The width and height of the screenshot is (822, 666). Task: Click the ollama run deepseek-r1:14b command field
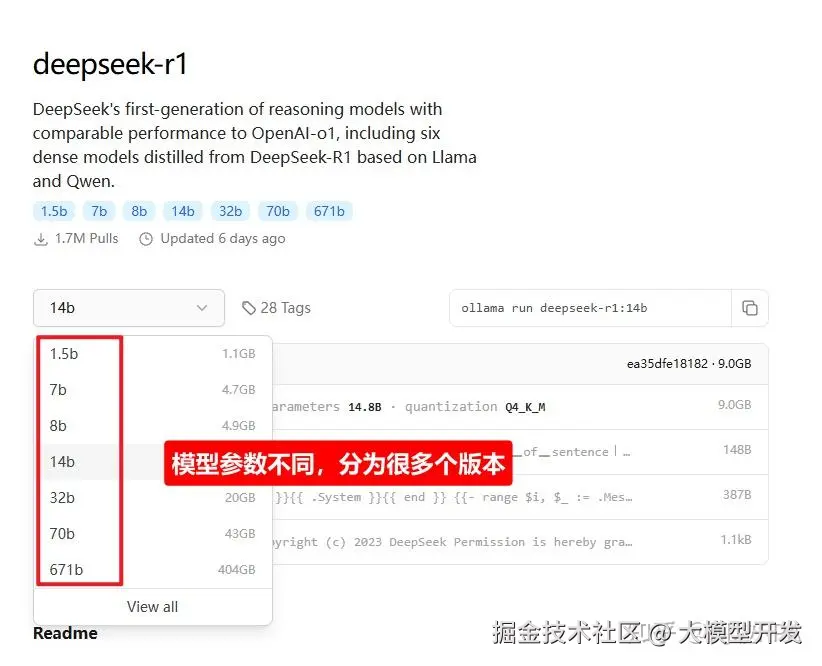(x=590, y=308)
